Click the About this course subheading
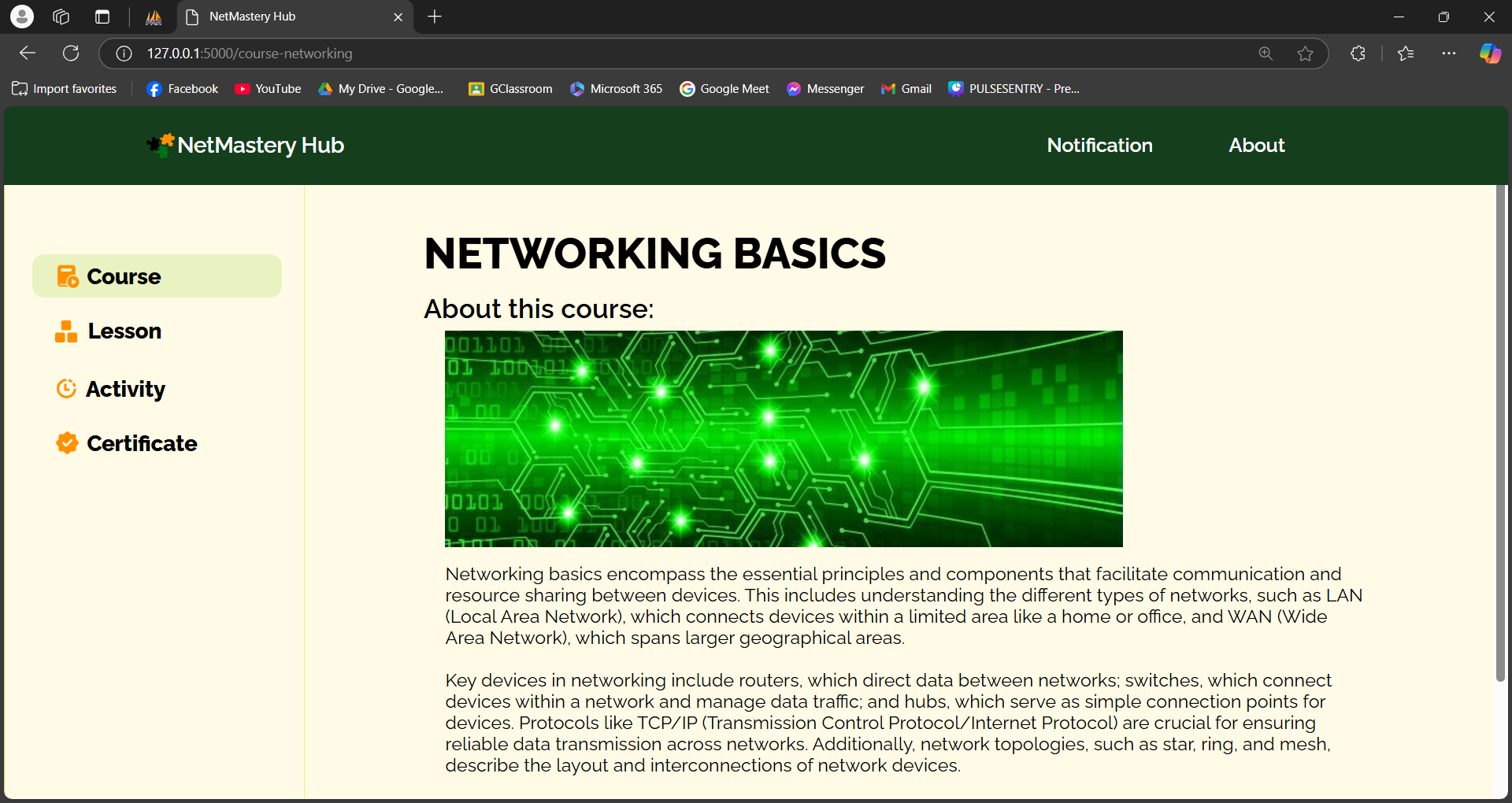This screenshot has height=803, width=1512. point(539,309)
